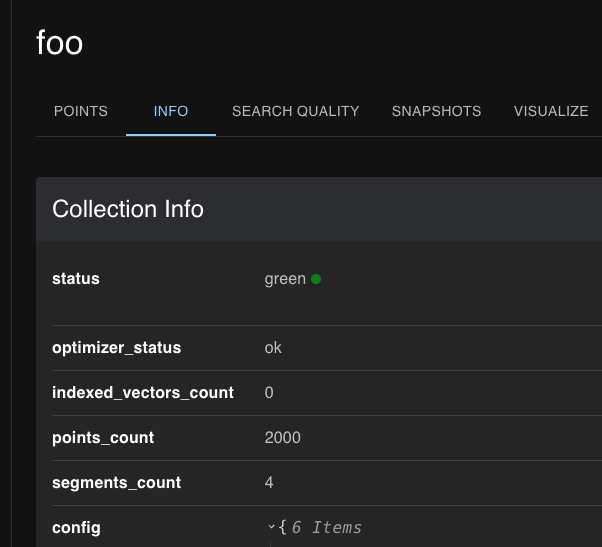Click the 'foo' collection title
The width and height of the screenshot is (602, 547).
(60, 43)
